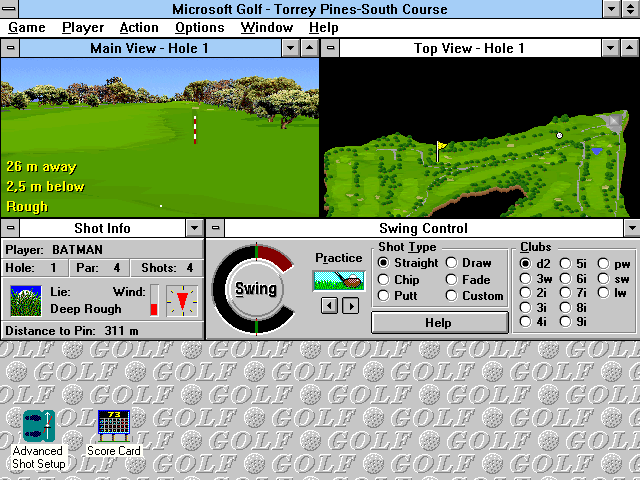Choose the 7i club
This screenshot has width=640, height=480.
573,293
